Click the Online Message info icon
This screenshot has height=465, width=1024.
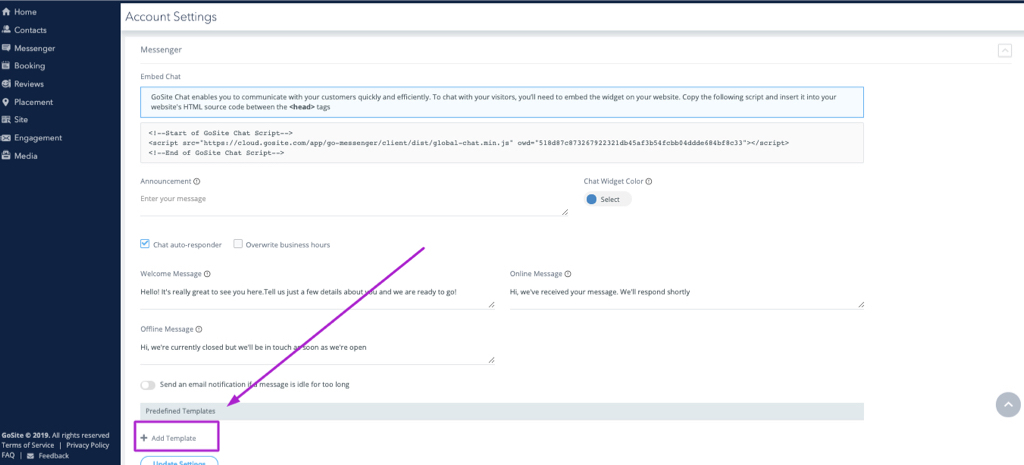[568, 274]
